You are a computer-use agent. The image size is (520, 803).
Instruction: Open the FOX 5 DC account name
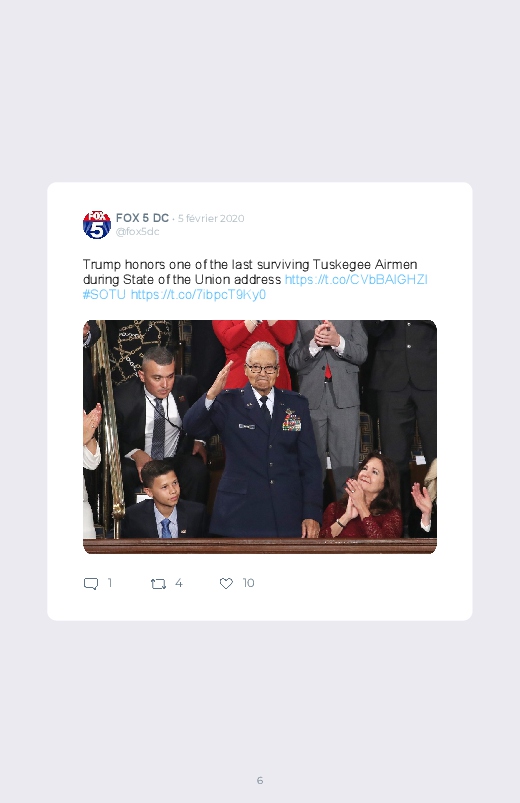pos(142,218)
